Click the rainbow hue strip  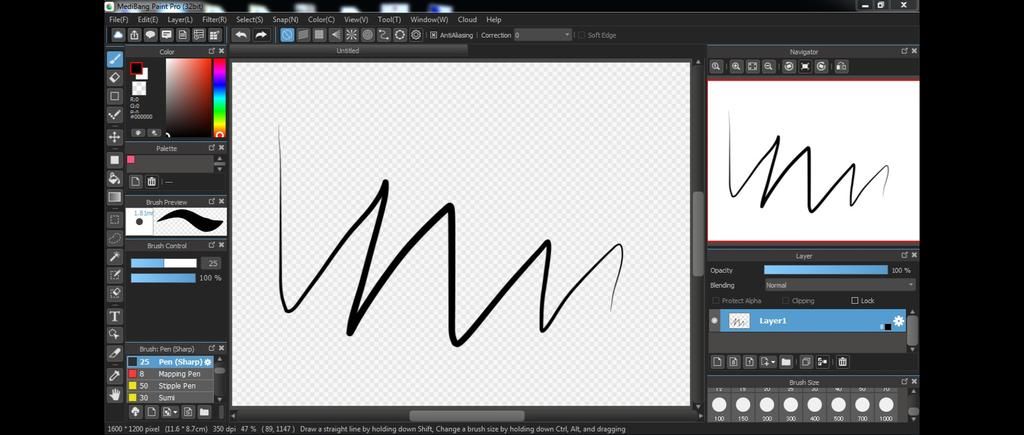tap(219, 97)
